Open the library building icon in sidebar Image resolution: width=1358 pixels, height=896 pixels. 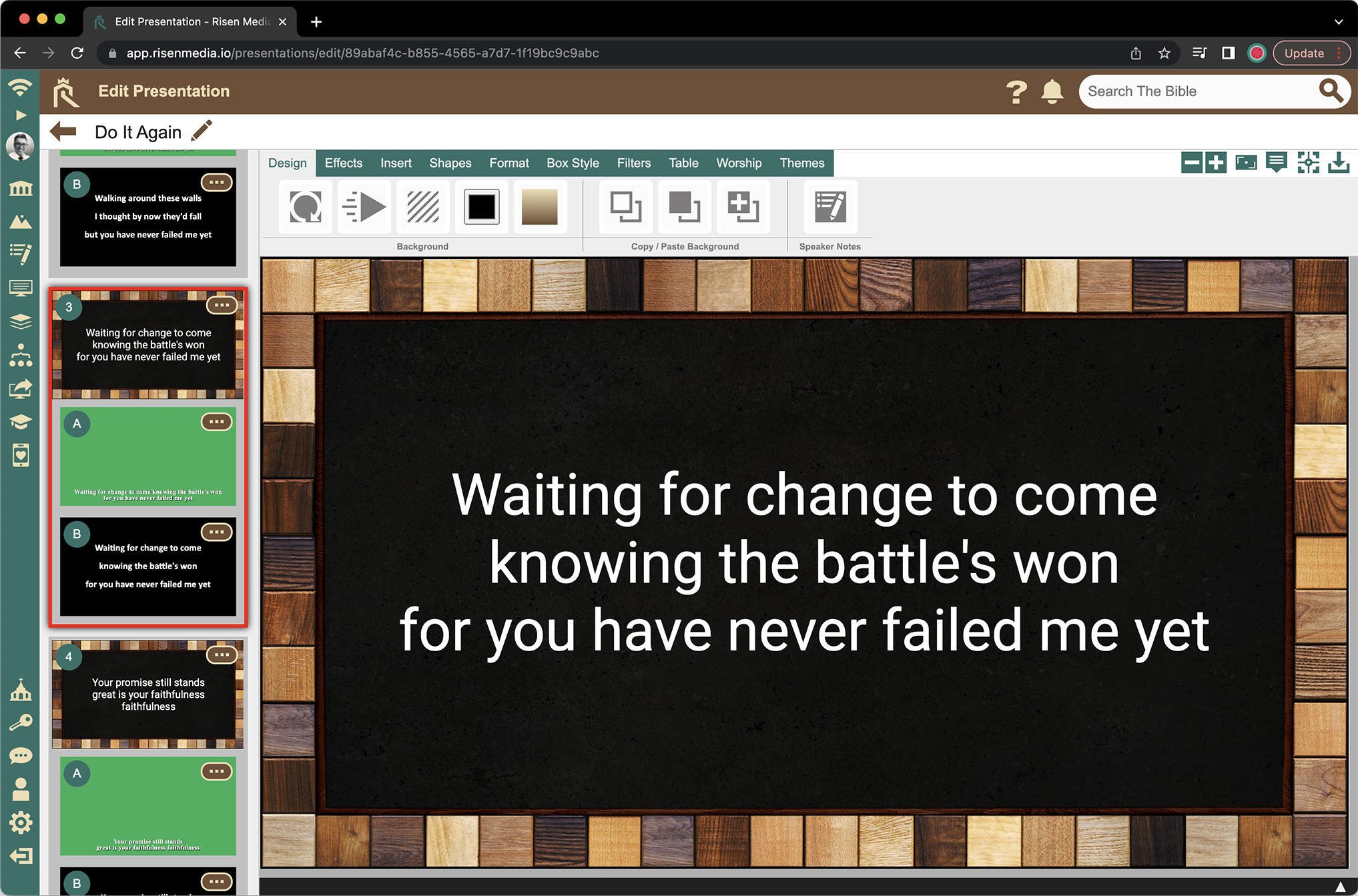coord(21,189)
